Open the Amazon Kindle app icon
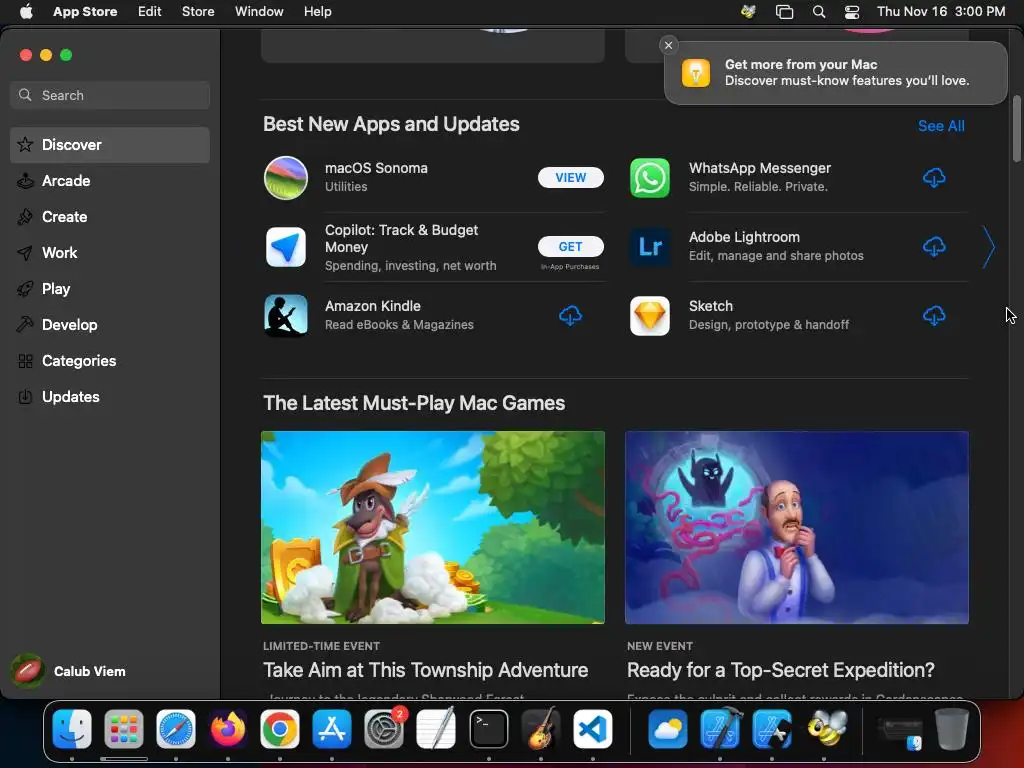The height and width of the screenshot is (768, 1024). click(285, 316)
